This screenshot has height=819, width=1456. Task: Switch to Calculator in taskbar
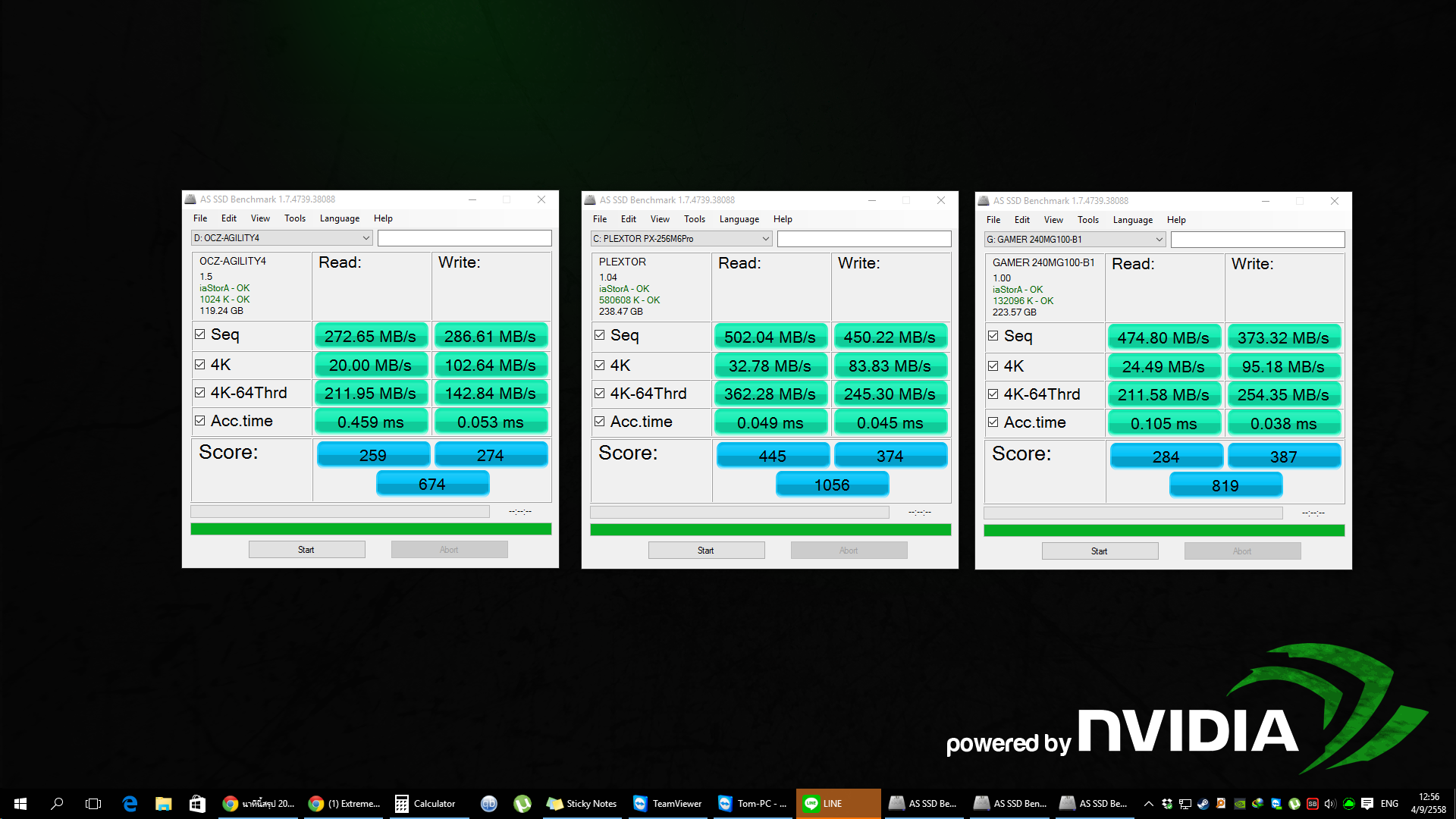[426, 804]
